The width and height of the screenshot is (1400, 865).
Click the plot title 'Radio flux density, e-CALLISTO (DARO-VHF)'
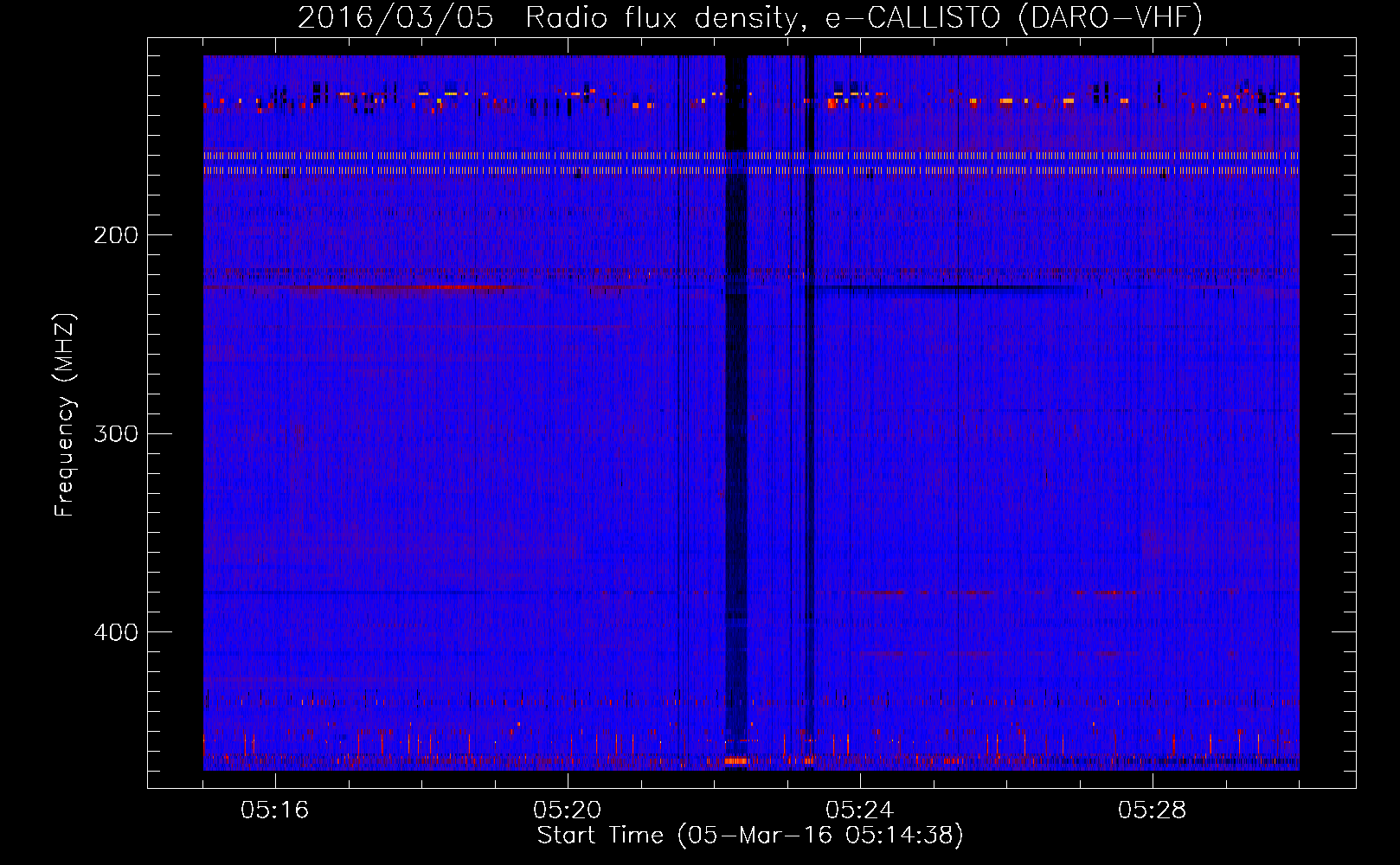864,18
